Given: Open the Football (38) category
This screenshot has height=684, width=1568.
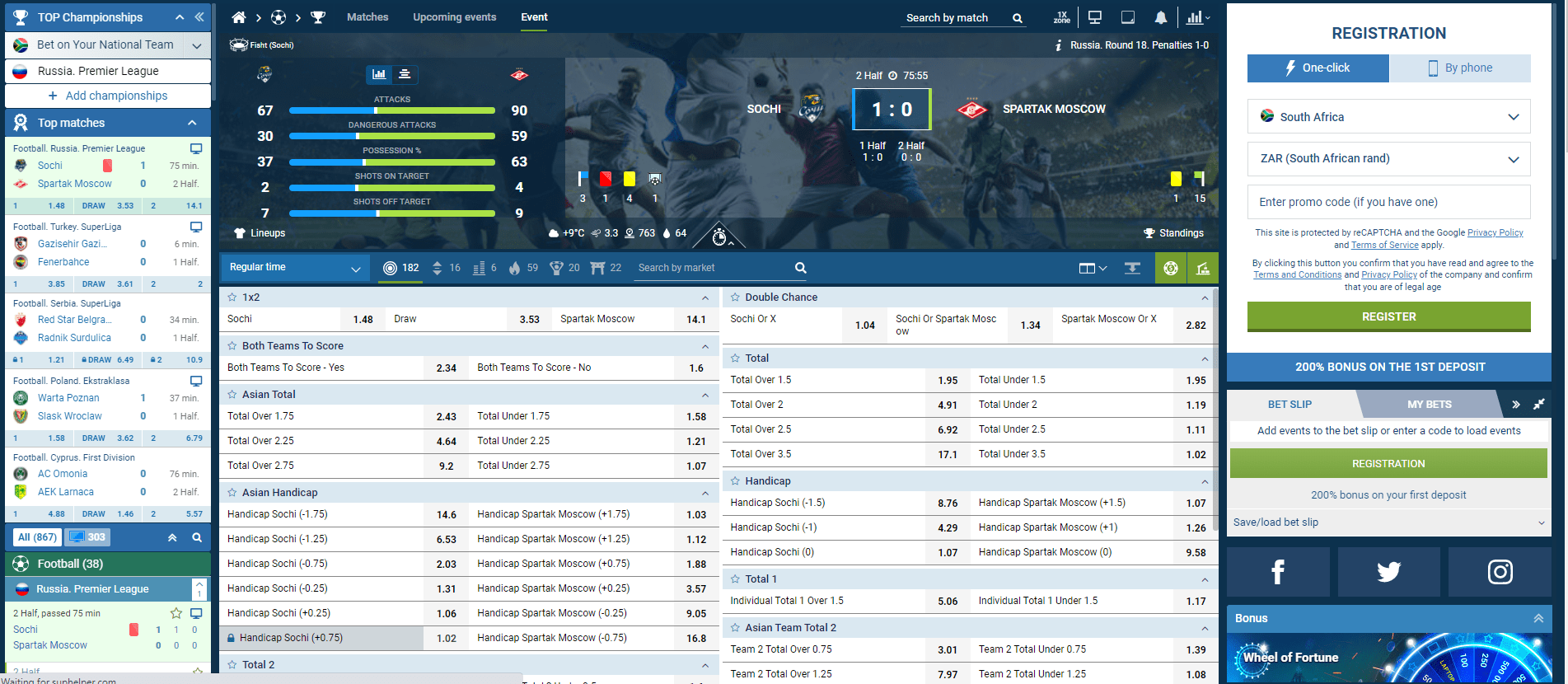Looking at the screenshot, I should click(108, 564).
